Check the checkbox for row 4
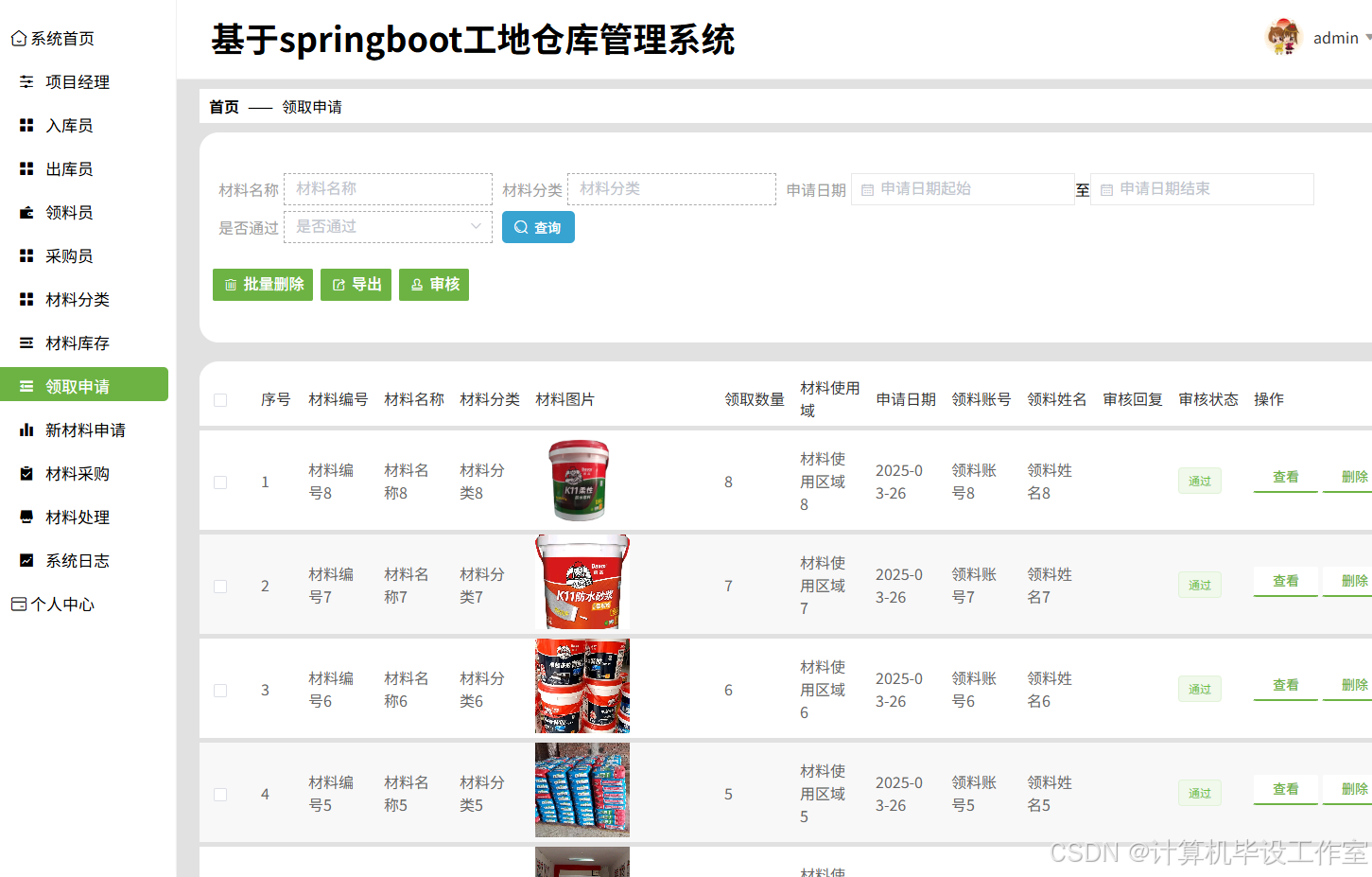The width and height of the screenshot is (1372, 877). (x=220, y=795)
